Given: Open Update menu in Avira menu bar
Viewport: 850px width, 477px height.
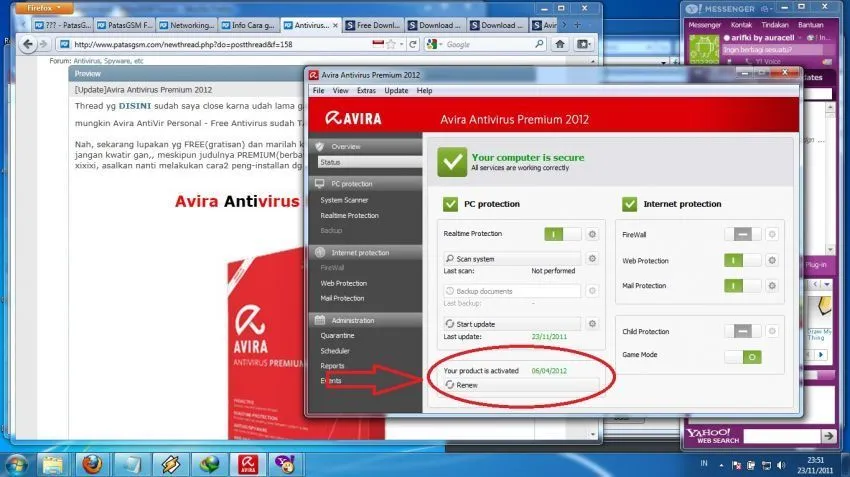Looking at the screenshot, I should [396, 91].
